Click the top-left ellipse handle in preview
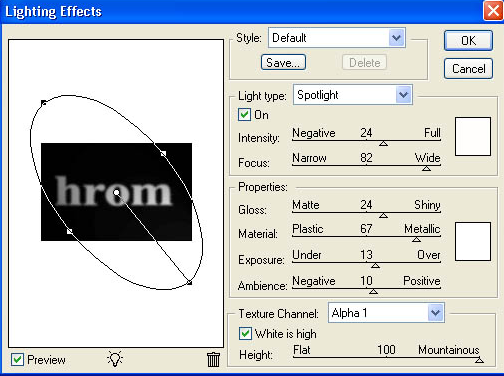The width and height of the screenshot is (504, 376). pyautogui.click(x=44, y=103)
